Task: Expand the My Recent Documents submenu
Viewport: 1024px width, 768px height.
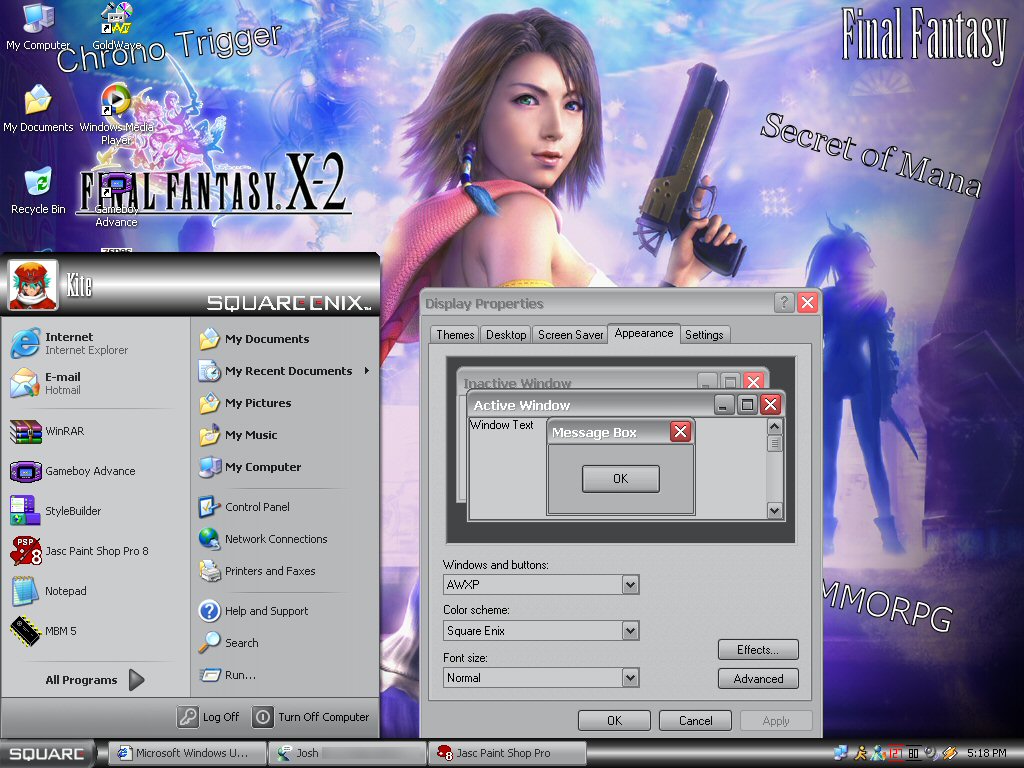Action: click(288, 371)
